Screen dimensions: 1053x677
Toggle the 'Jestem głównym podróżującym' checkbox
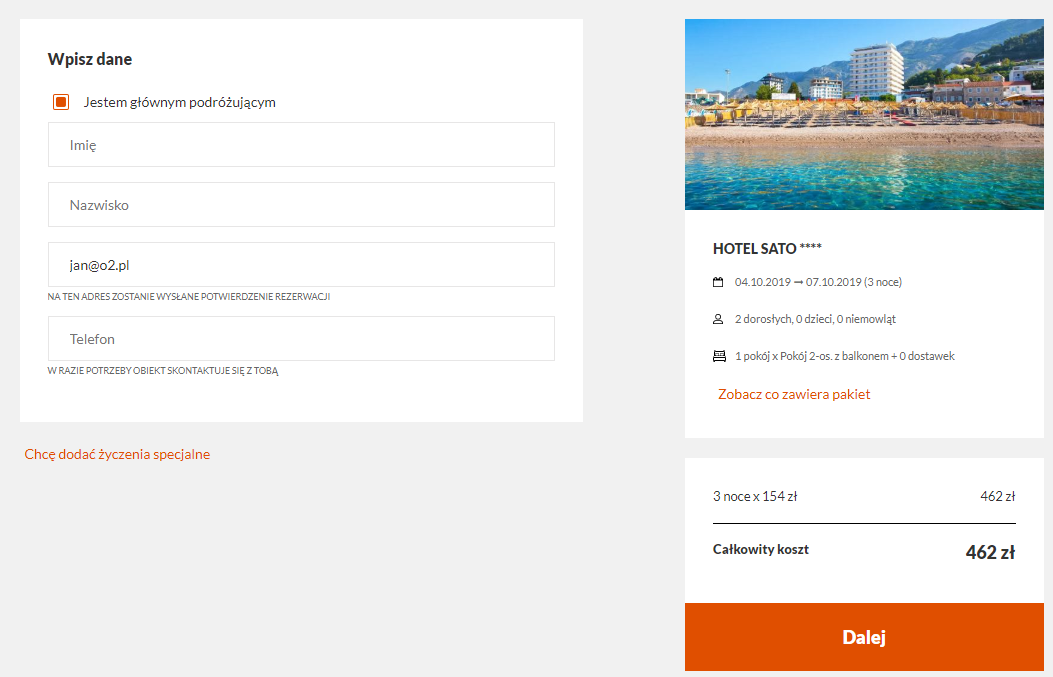click(61, 102)
